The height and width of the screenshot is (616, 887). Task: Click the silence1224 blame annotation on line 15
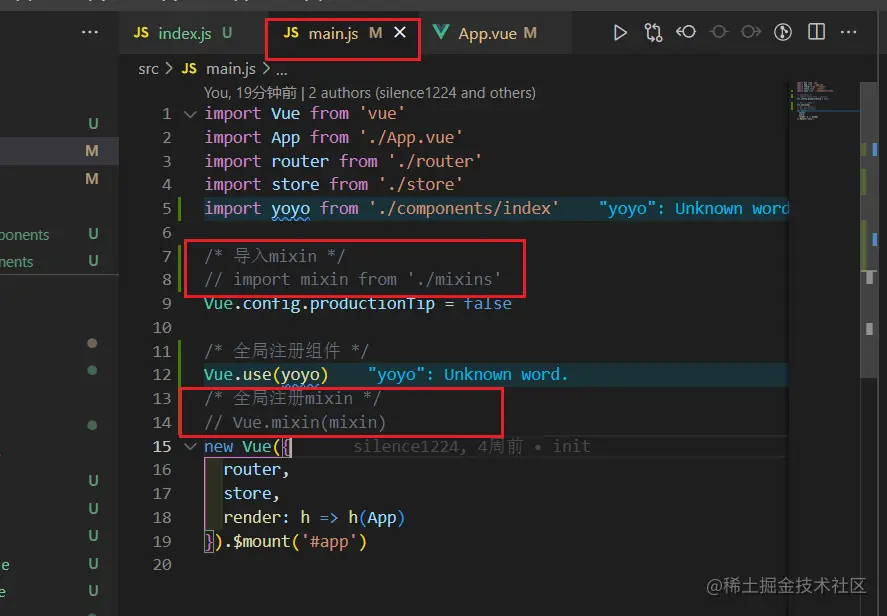pyautogui.click(x=472, y=447)
